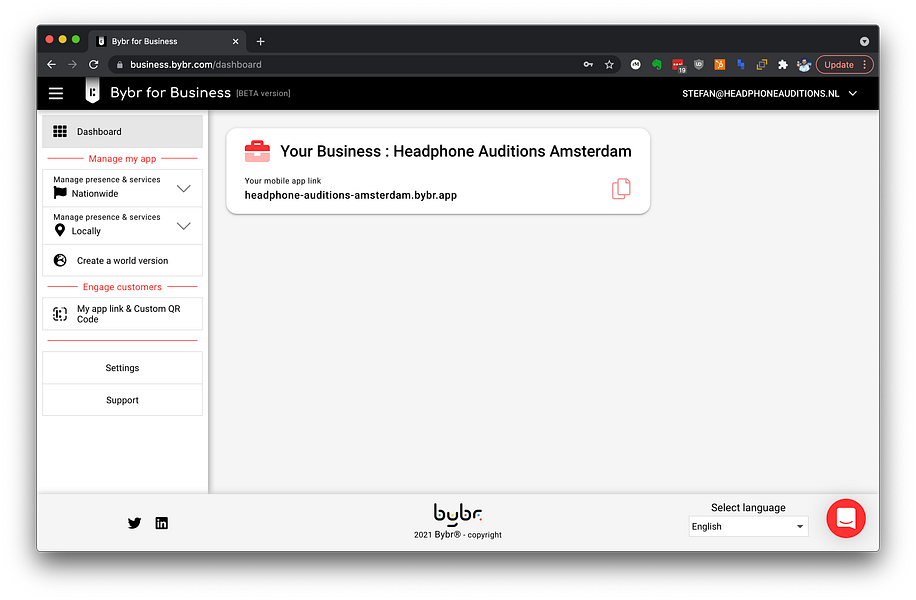Select the Nationwide flag icon

pos(58,192)
